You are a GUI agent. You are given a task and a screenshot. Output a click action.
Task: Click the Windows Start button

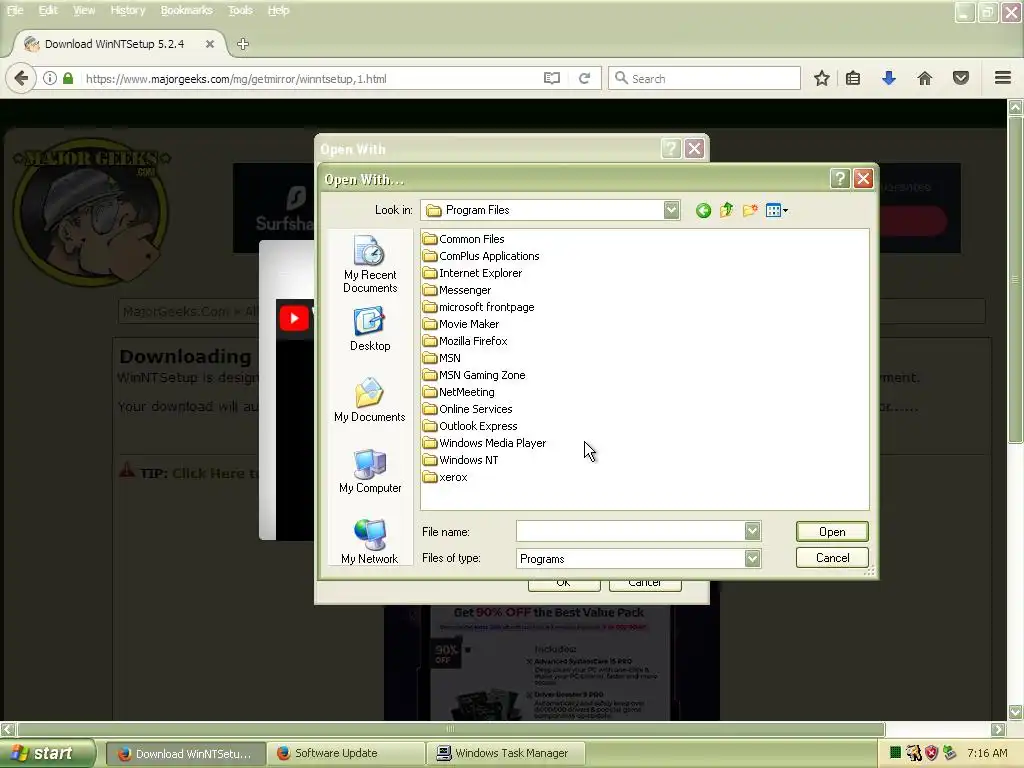coord(46,754)
